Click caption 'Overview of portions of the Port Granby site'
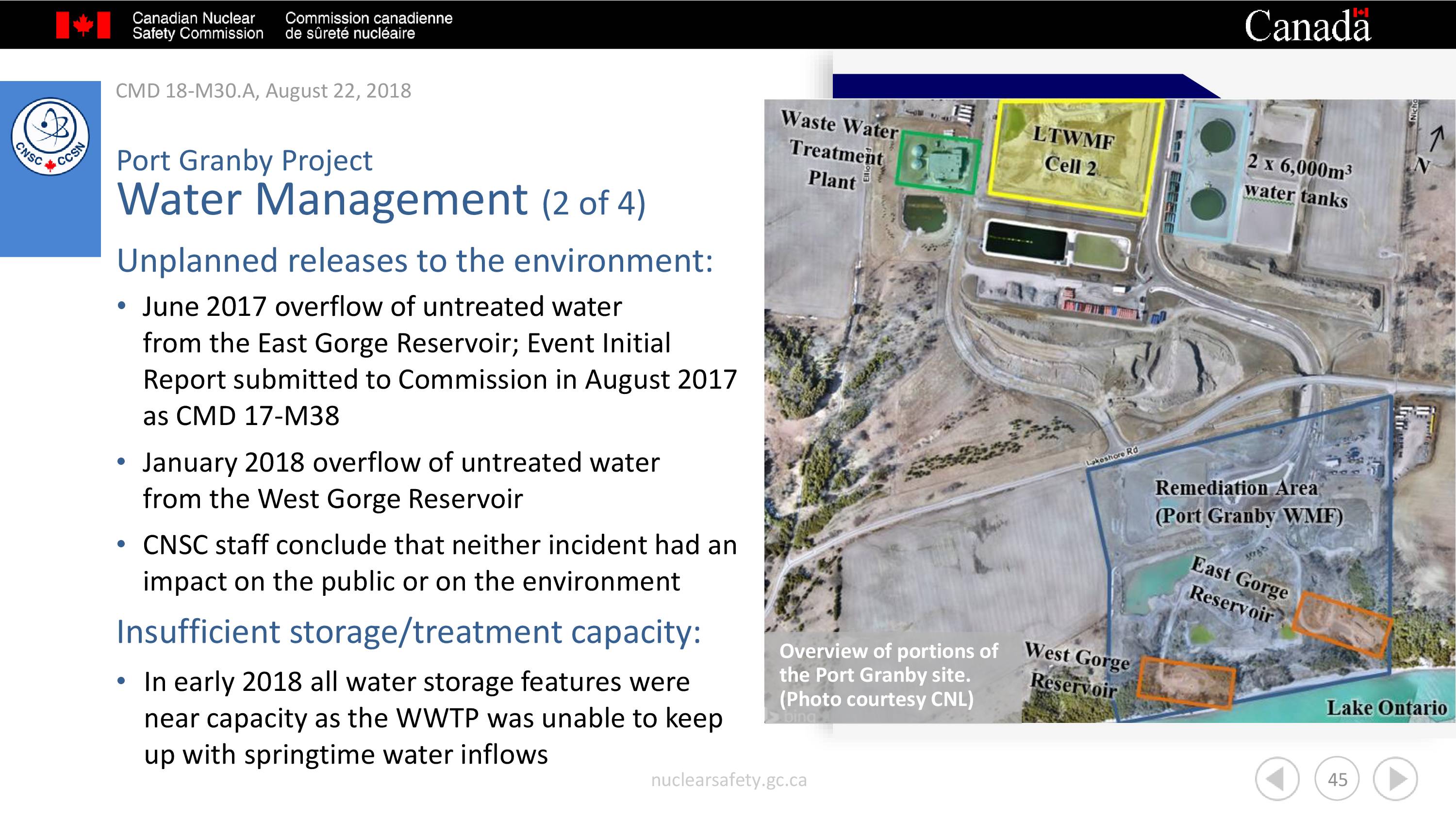The image size is (1456, 819). pos(888,662)
